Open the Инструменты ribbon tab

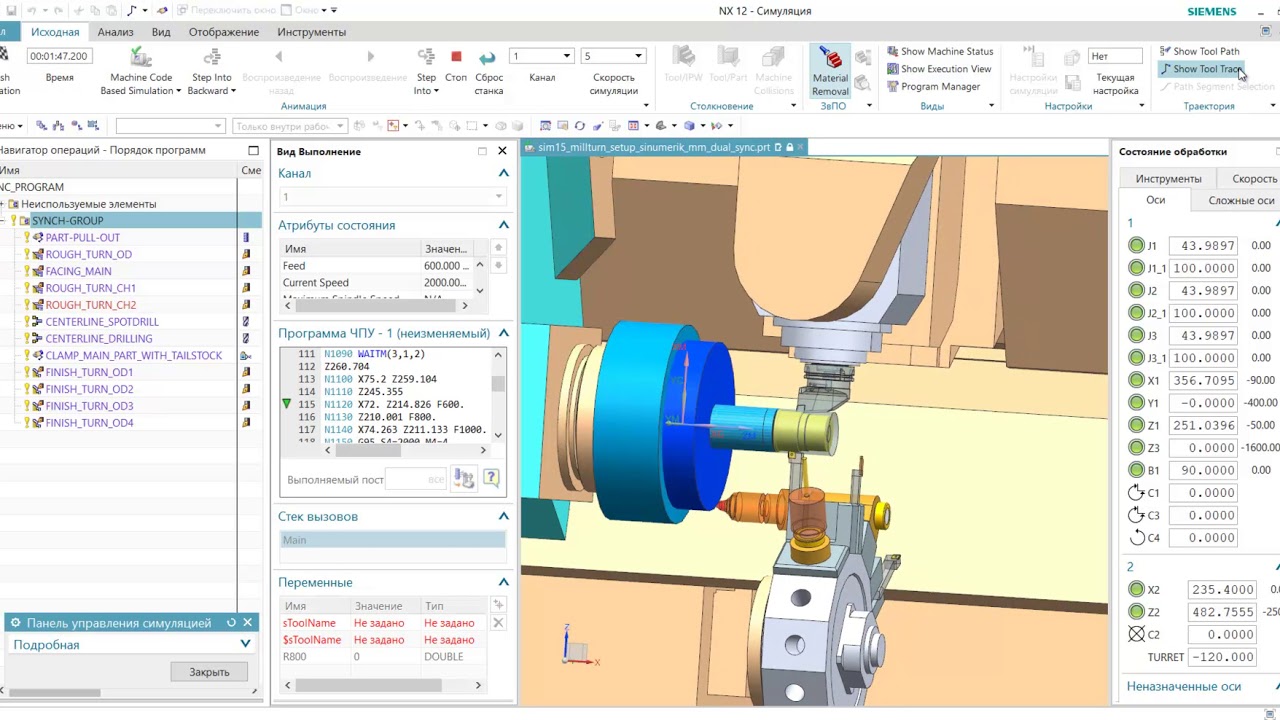[312, 32]
